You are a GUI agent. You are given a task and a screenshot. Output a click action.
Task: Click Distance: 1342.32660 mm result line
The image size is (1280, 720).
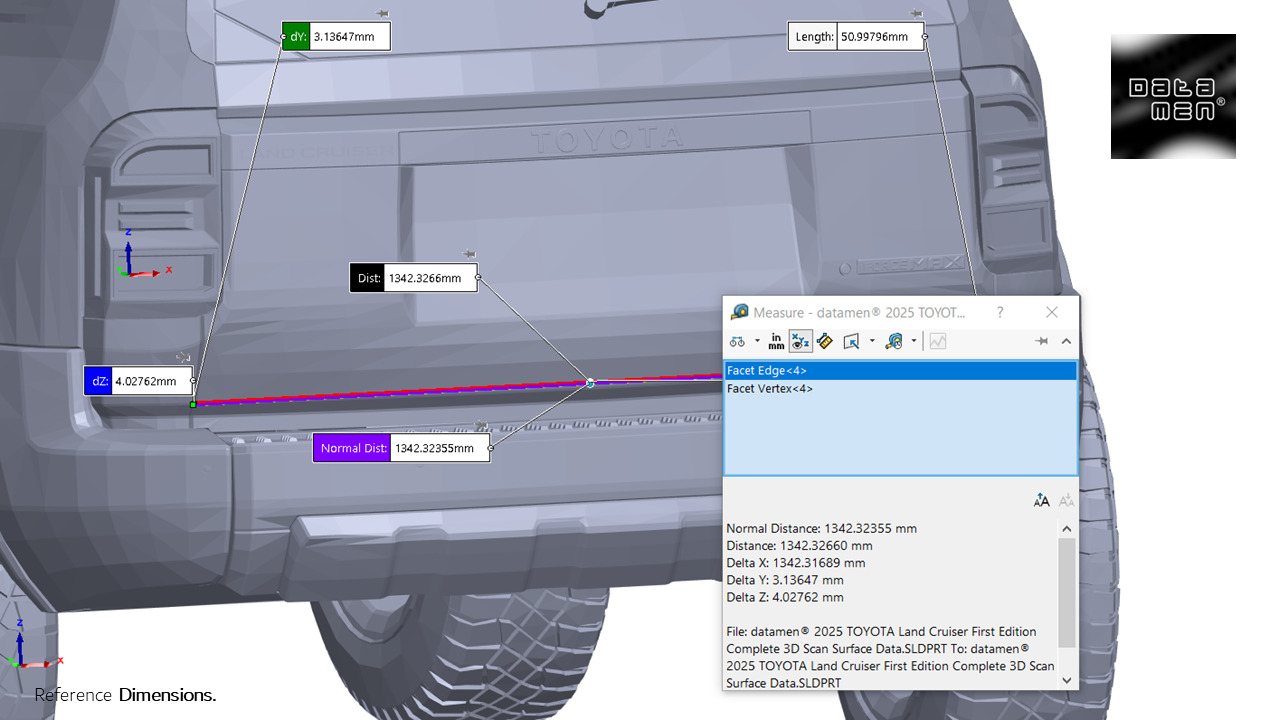(x=799, y=546)
